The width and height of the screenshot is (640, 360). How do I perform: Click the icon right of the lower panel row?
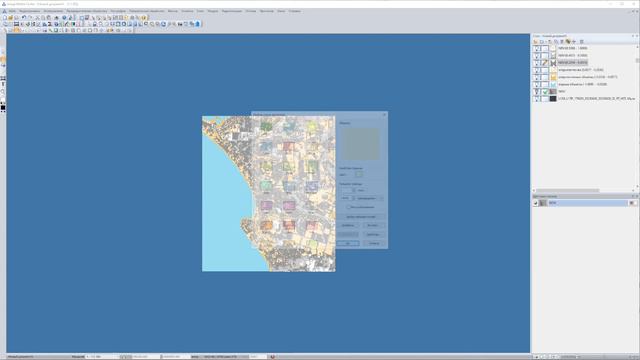click(632, 203)
